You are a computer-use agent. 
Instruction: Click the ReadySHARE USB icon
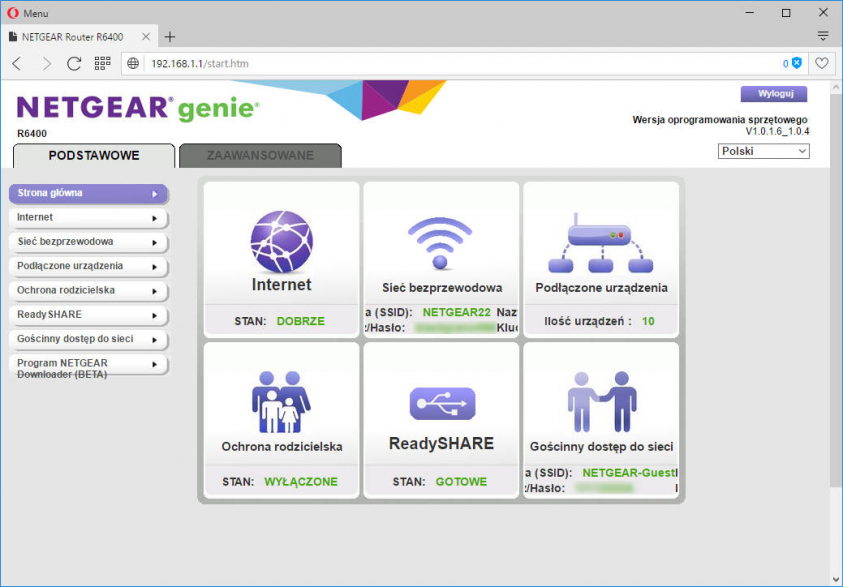[x=441, y=402]
